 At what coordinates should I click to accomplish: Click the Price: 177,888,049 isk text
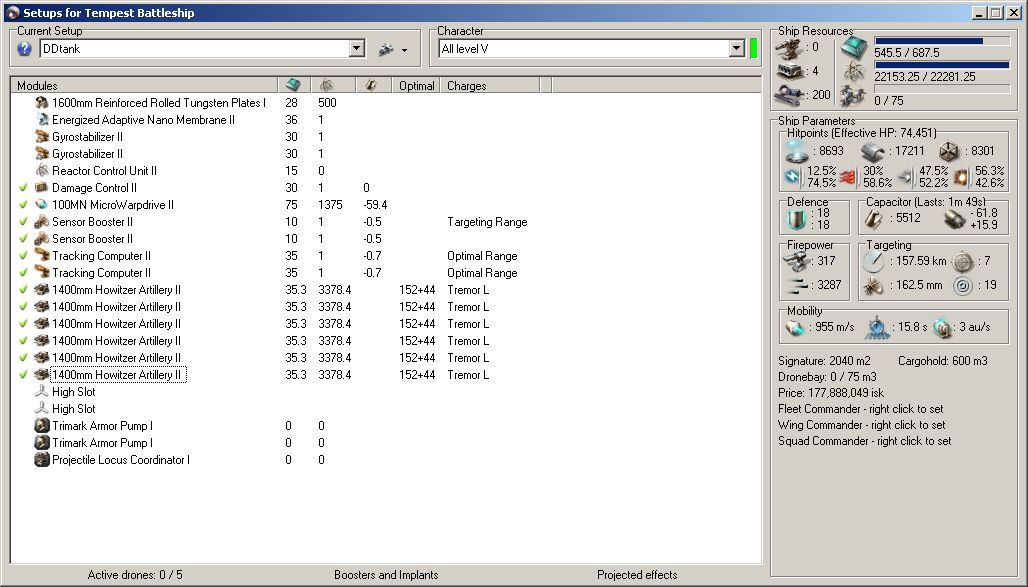(831, 393)
